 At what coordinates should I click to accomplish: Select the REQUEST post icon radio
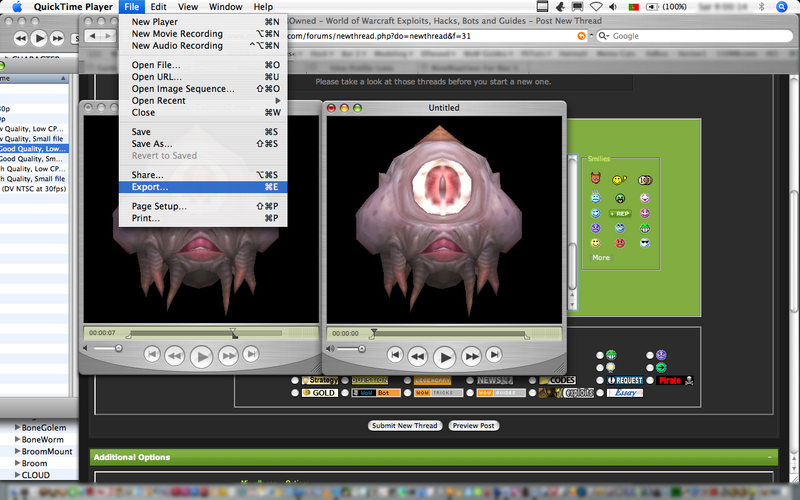[600, 380]
